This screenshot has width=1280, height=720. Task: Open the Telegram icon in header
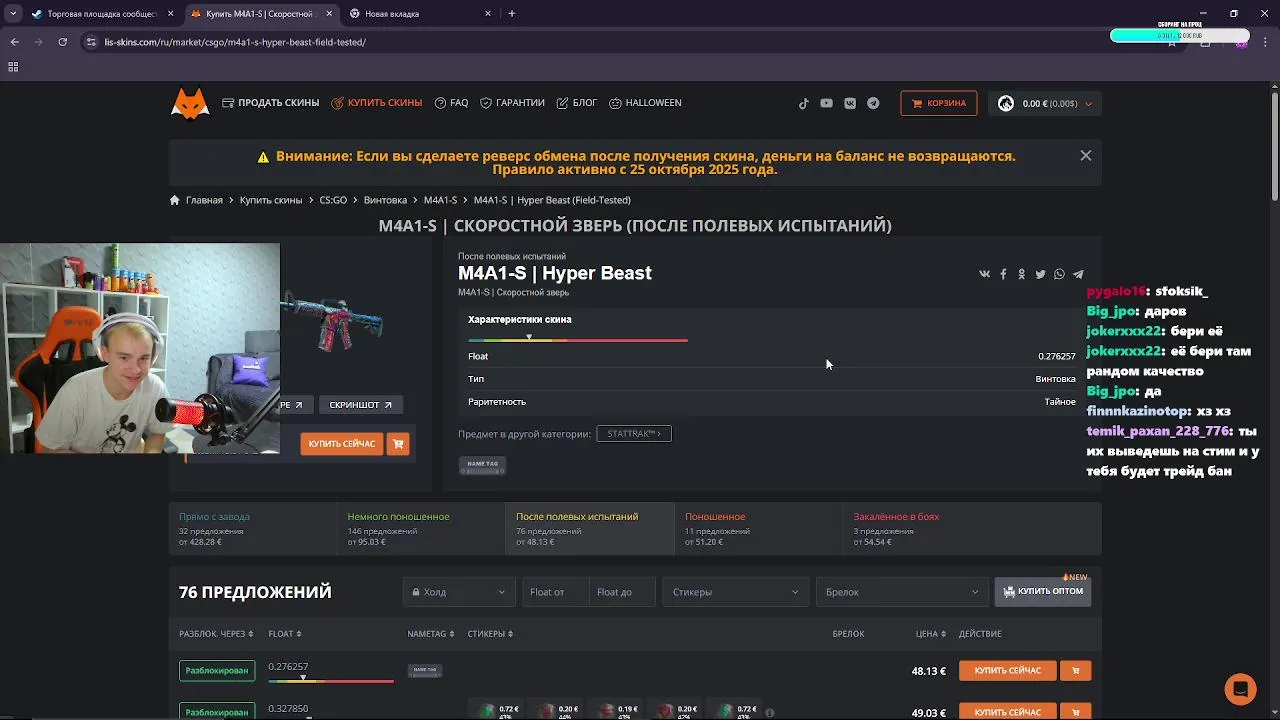873,103
